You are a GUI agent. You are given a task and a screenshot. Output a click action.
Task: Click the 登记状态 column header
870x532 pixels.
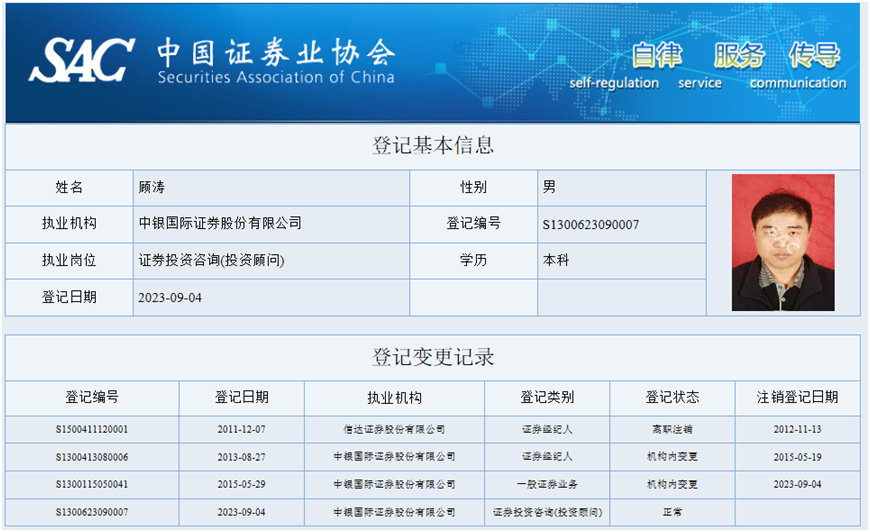tap(672, 397)
